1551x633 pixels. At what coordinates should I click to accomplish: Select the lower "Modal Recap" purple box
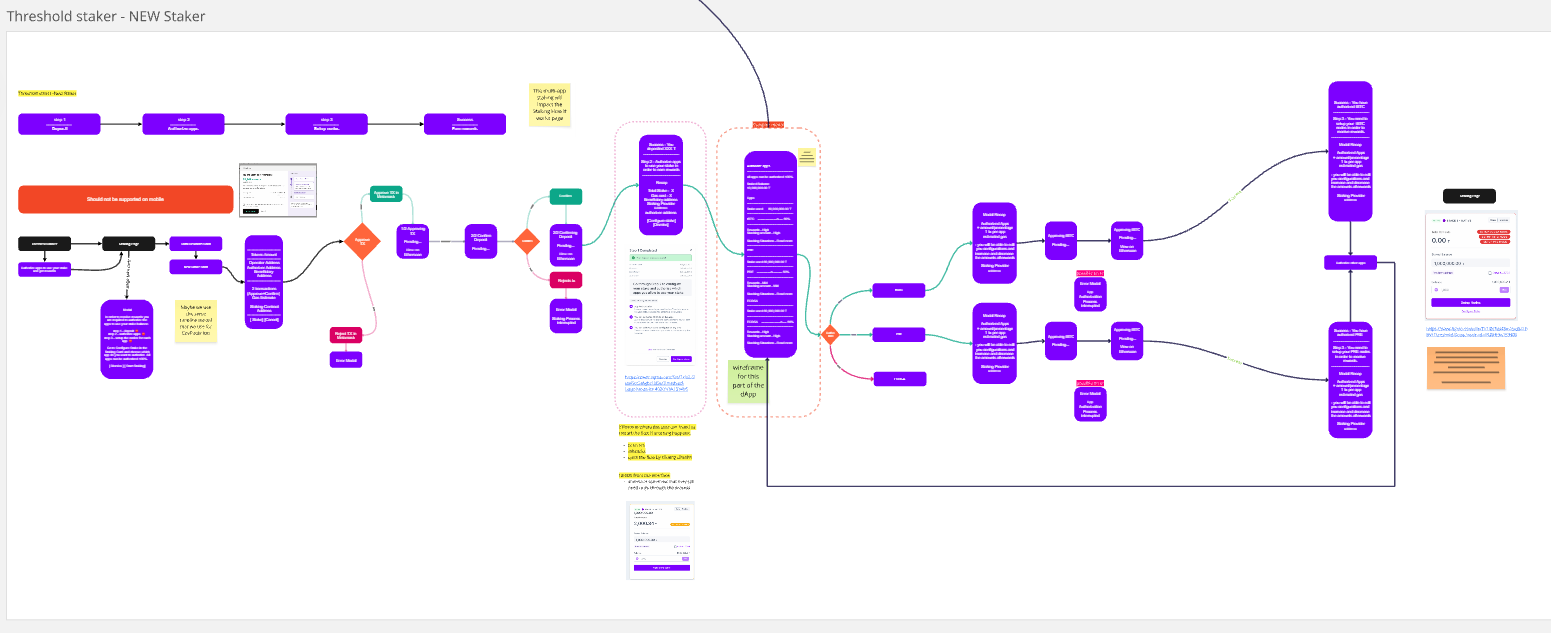[x=994, y=343]
